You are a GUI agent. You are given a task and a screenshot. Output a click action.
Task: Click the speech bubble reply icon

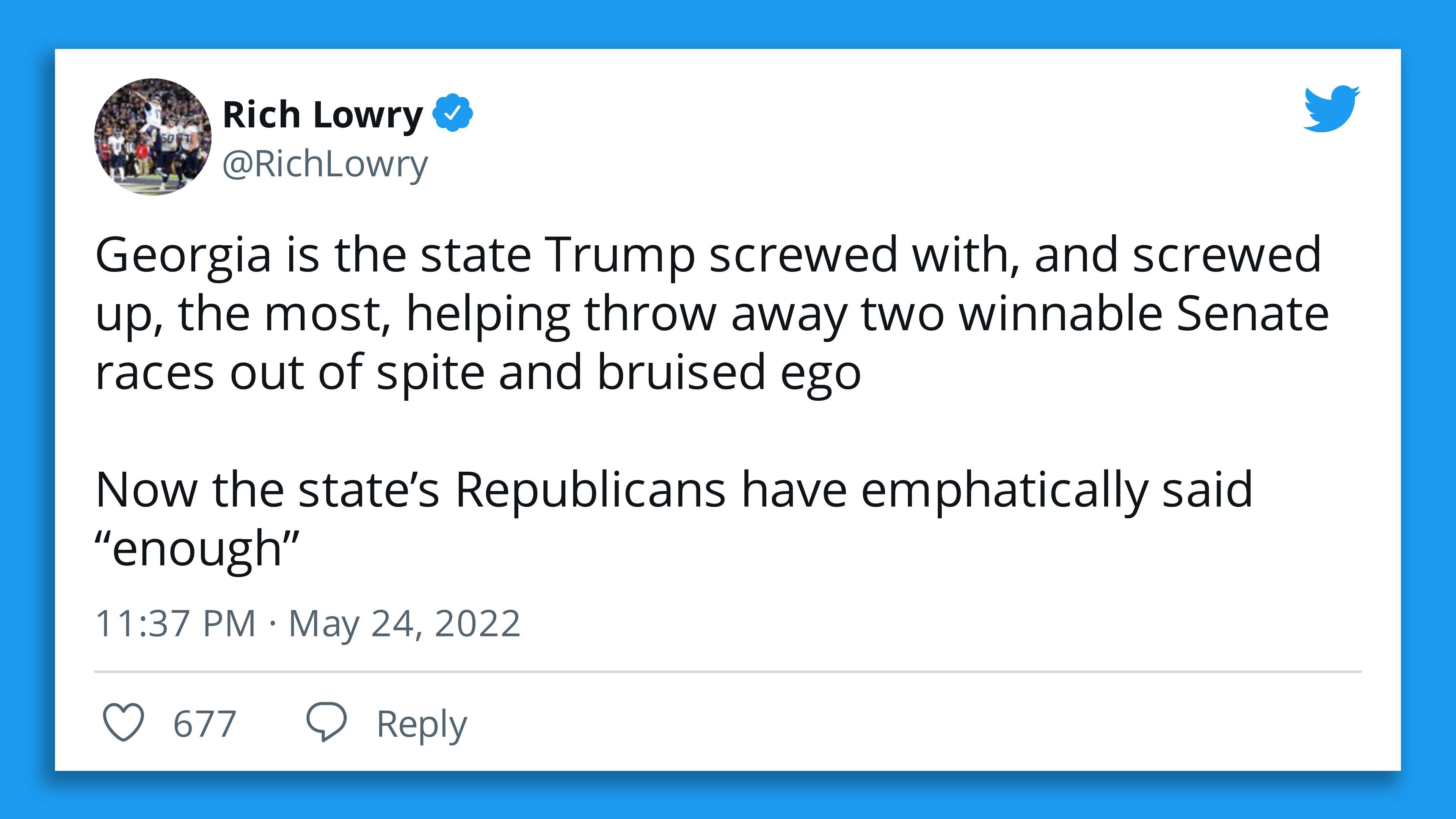[326, 722]
